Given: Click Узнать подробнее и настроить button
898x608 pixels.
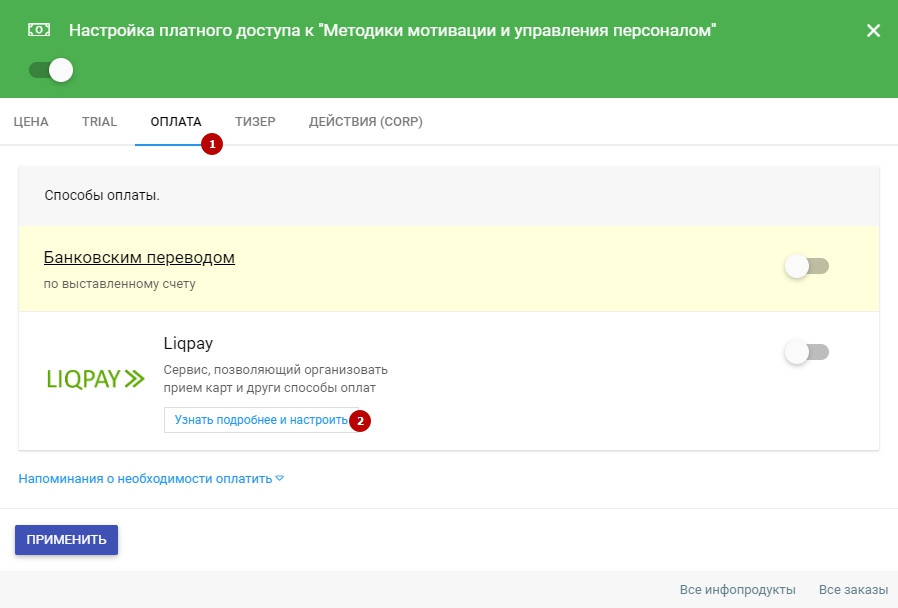Looking at the screenshot, I should (260, 420).
